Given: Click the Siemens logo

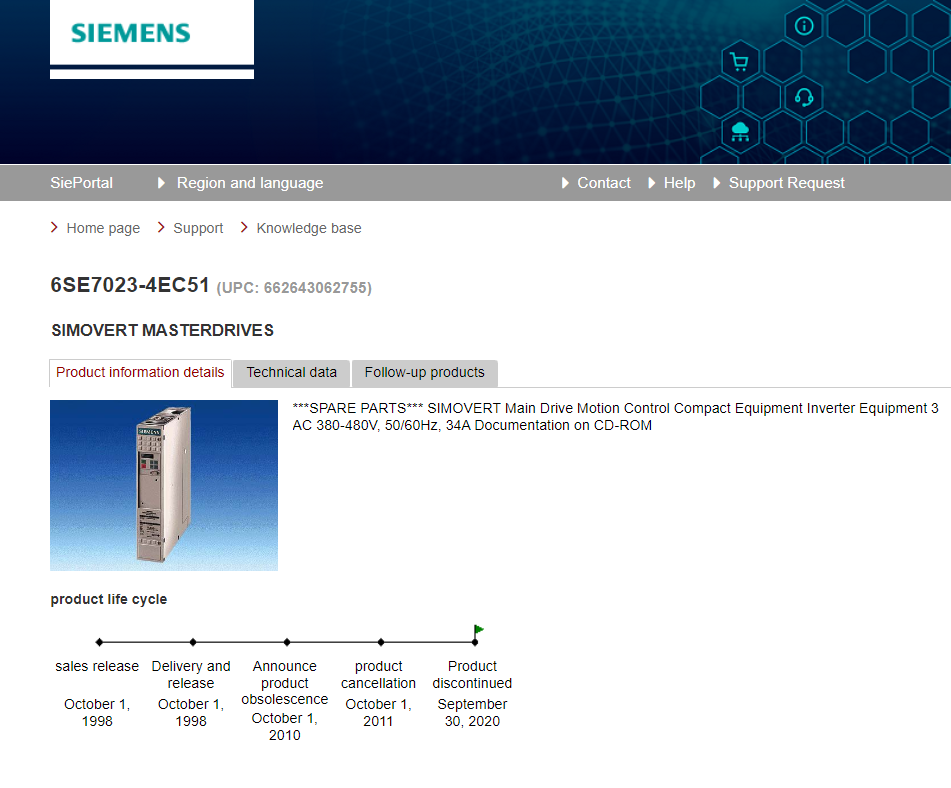Looking at the screenshot, I should [x=131, y=33].
